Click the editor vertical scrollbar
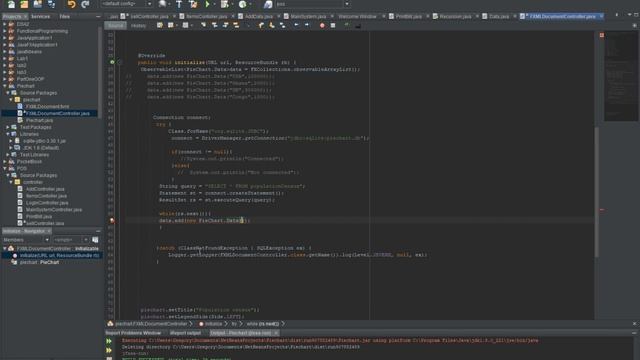The width and height of the screenshot is (640, 360). point(596,192)
